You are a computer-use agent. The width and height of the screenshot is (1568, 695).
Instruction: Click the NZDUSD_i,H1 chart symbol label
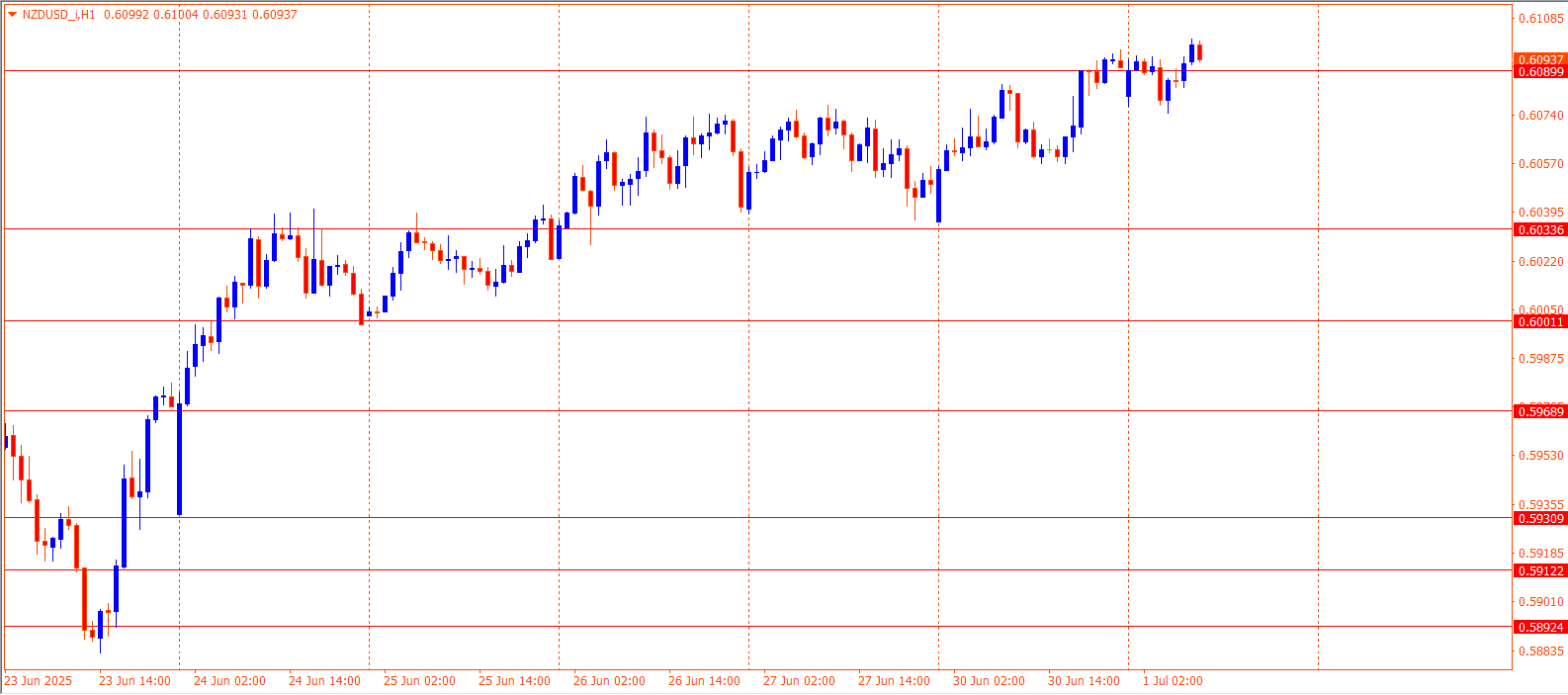pyautogui.click(x=58, y=15)
